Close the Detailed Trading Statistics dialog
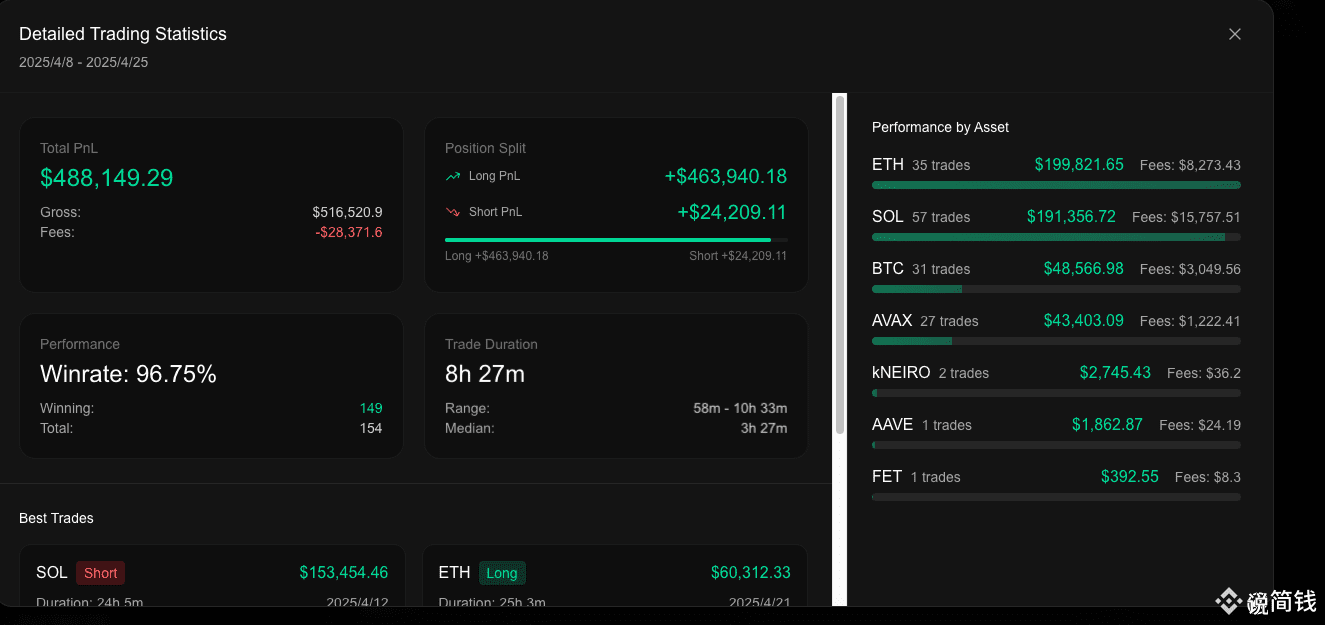This screenshot has width=1325, height=625. [x=1235, y=34]
